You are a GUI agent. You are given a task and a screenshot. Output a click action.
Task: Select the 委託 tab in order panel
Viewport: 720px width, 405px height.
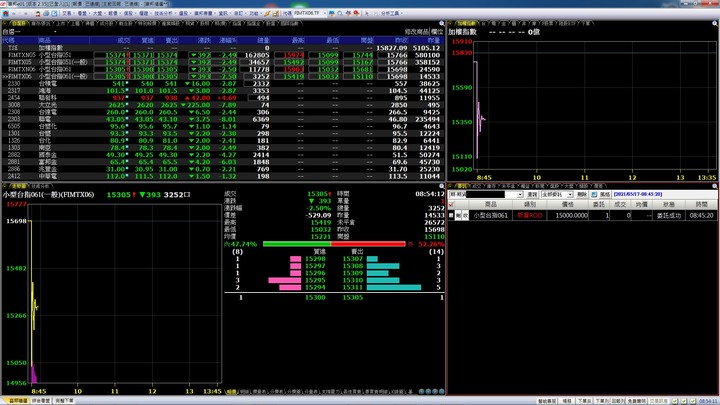pyautogui.click(x=461, y=186)
